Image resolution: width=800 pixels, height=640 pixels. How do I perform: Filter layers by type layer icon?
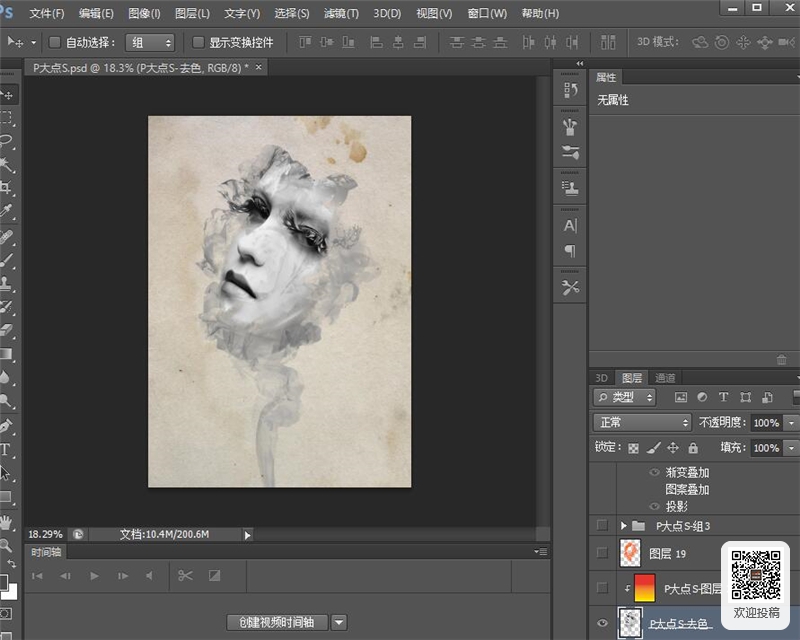pyautogui.click(x=723, y=397)
